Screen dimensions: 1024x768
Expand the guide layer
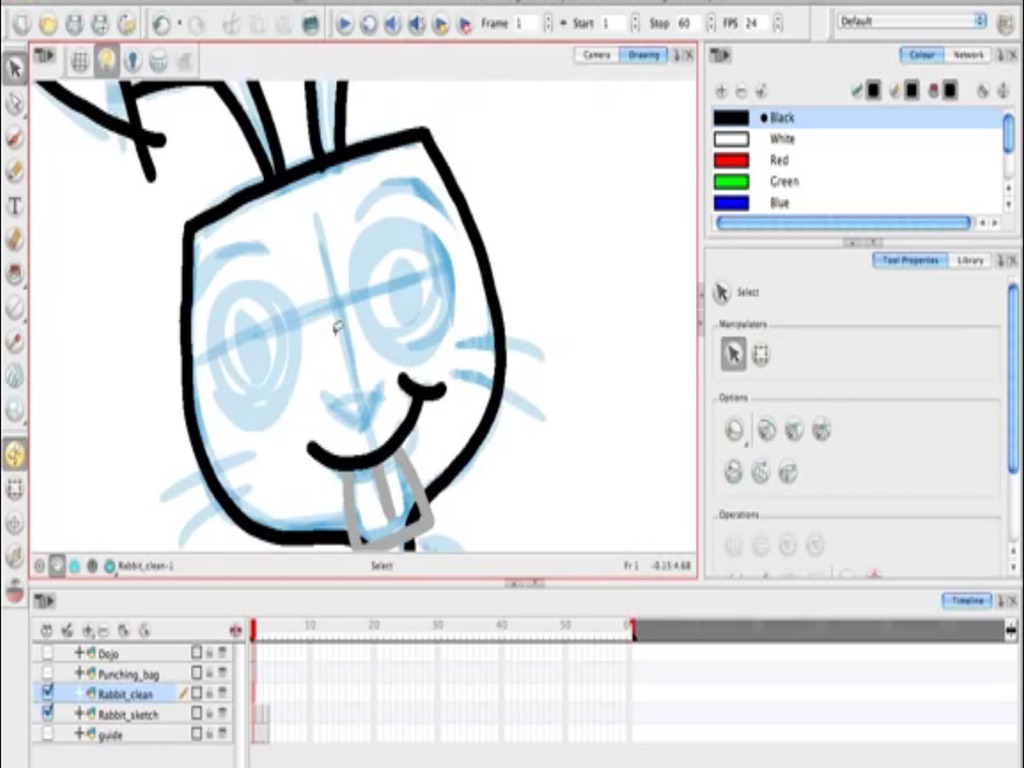[79, 733]
